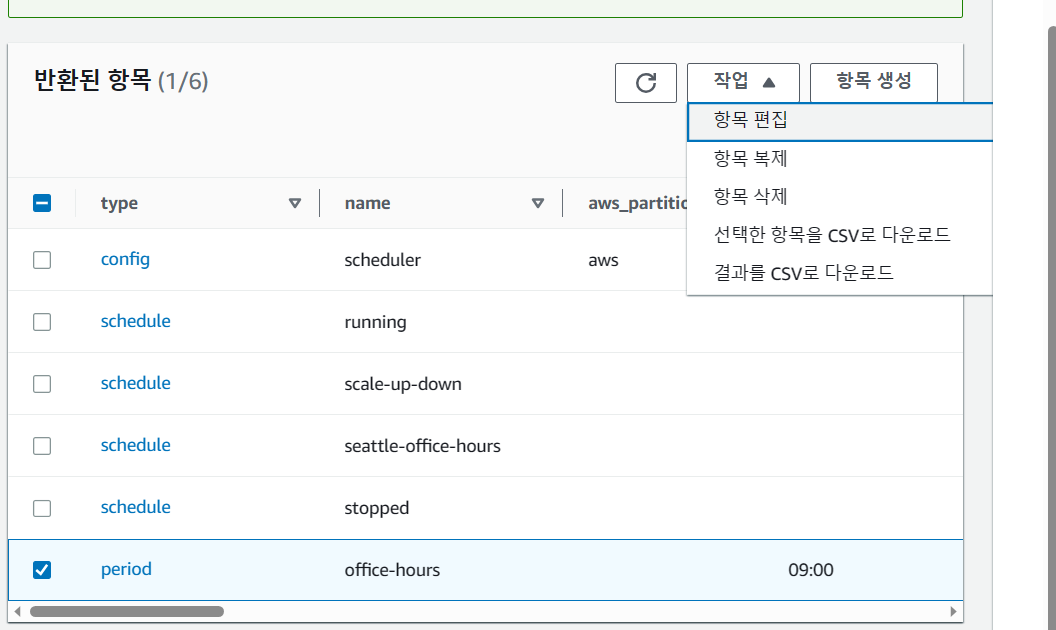Screen dimensions: 1056x630
Task: Select 선택한 항목을 CSV로 다운로드
Action: coord(840,235)
